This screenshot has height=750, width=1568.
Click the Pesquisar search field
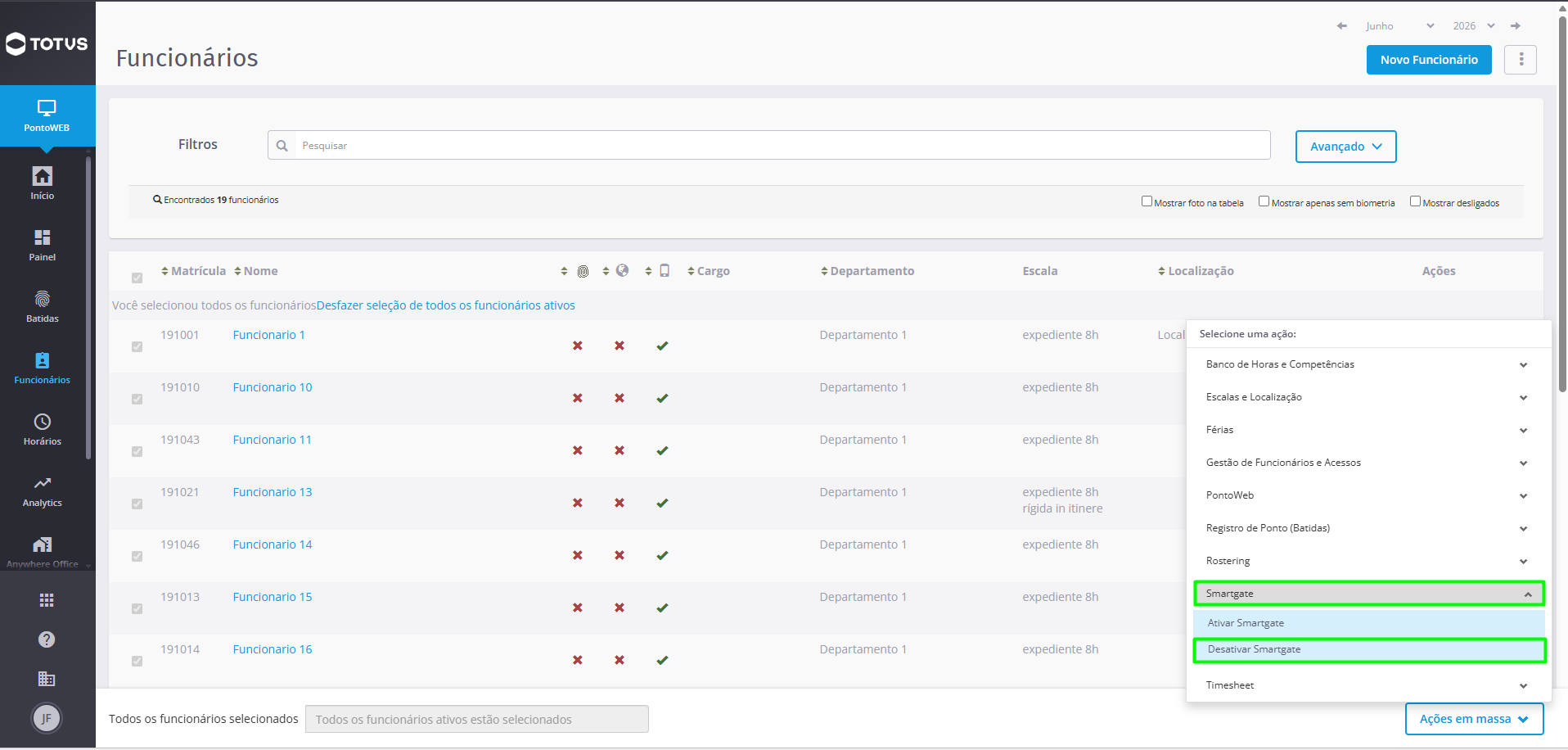tap(782, 146)
